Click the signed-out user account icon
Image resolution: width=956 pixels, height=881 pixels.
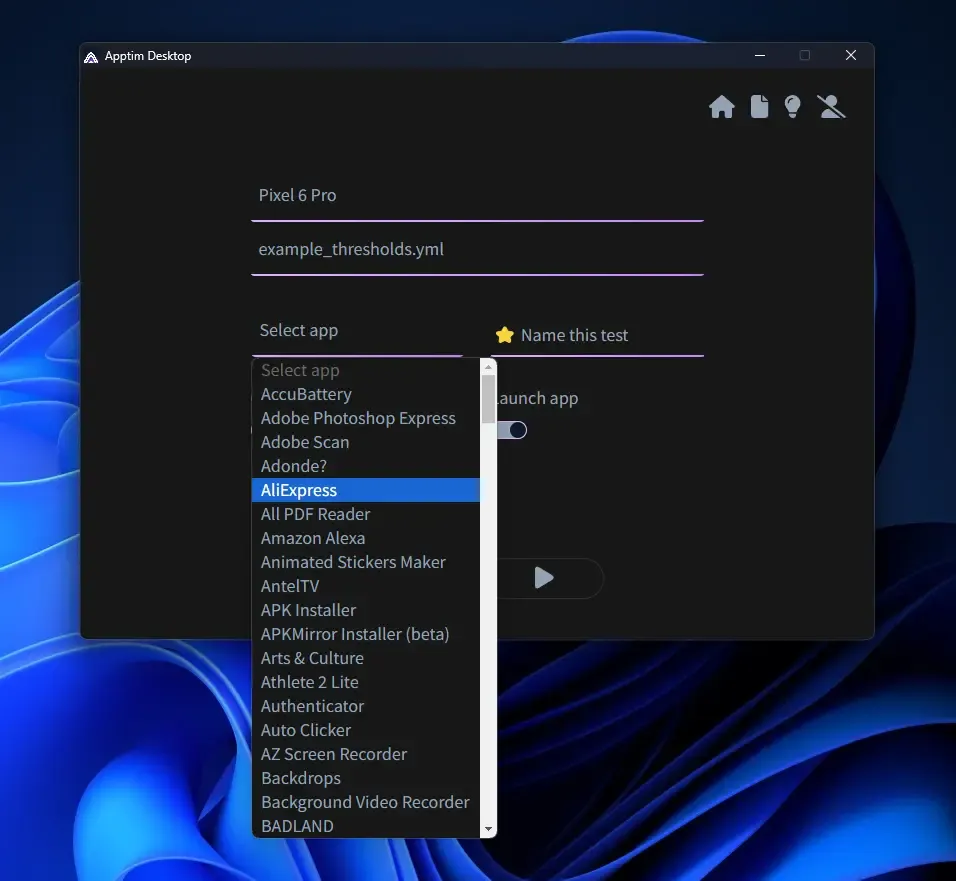[831, 107]
